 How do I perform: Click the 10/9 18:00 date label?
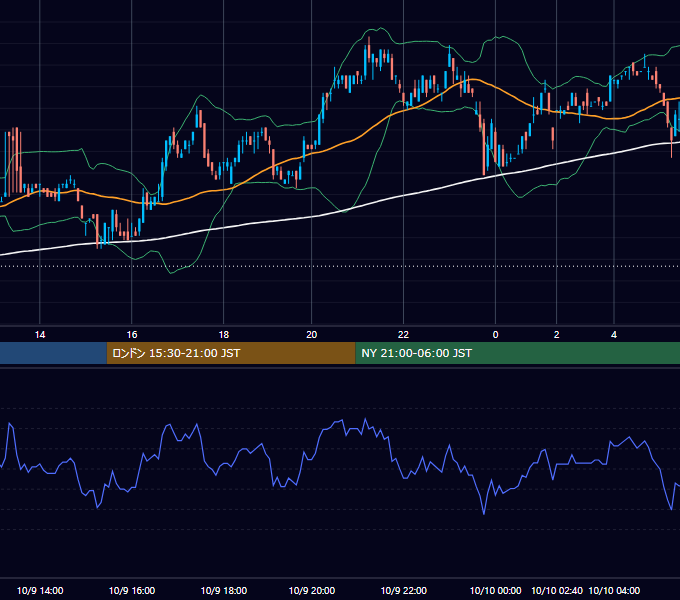(x=224, y=590)
